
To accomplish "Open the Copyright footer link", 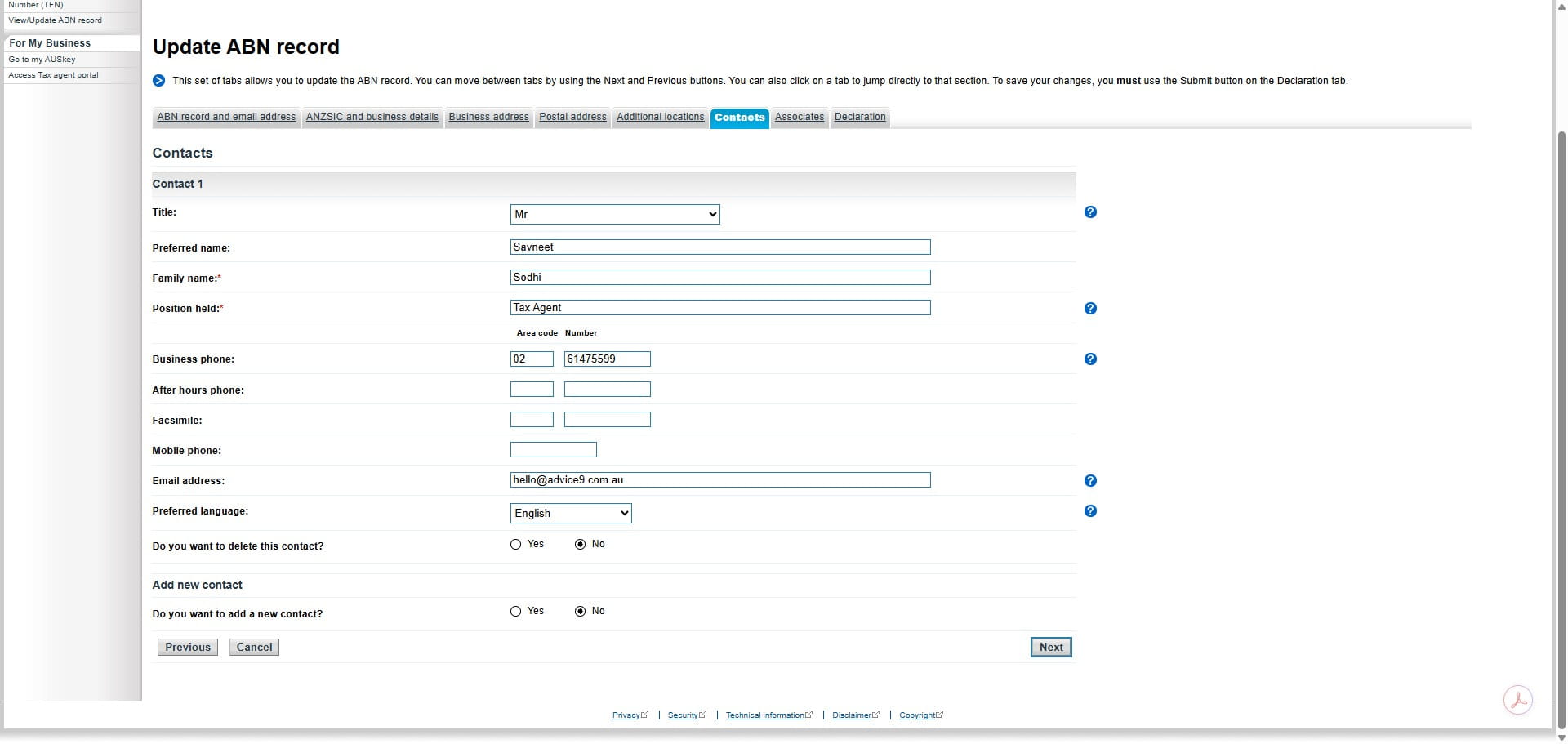I will [921, 715].
